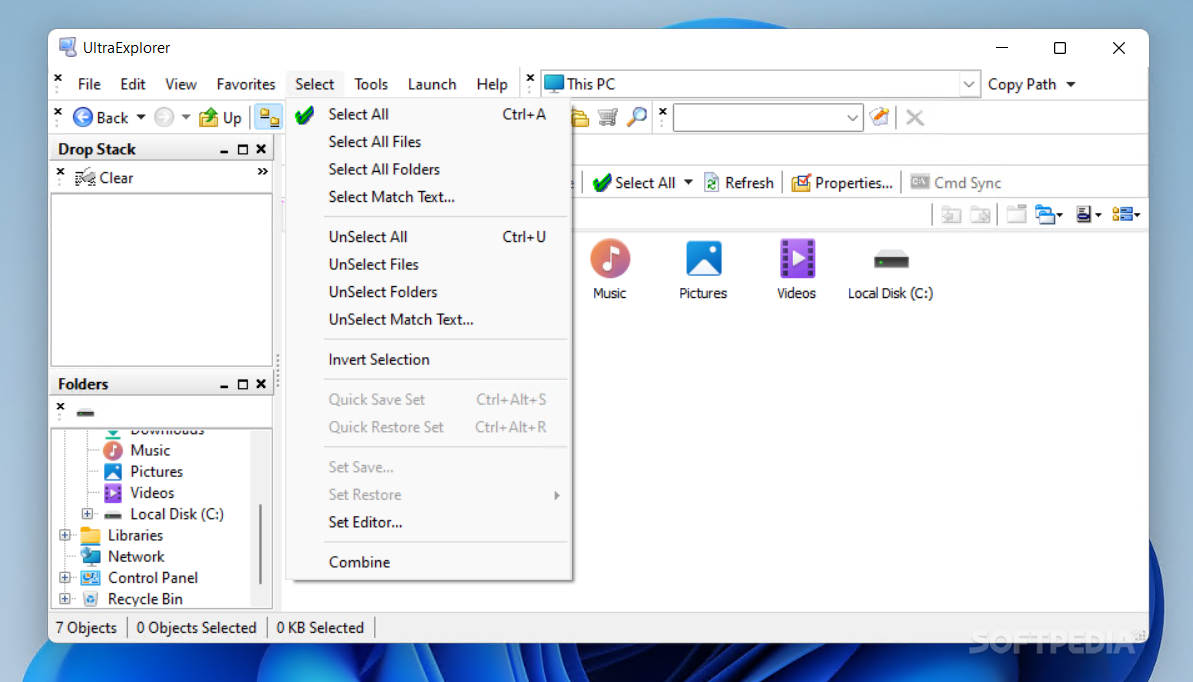The width and height of the screenshot is (1193, 682).
Task: Open the This PC address bar dropdown
Action: [969, 84]
